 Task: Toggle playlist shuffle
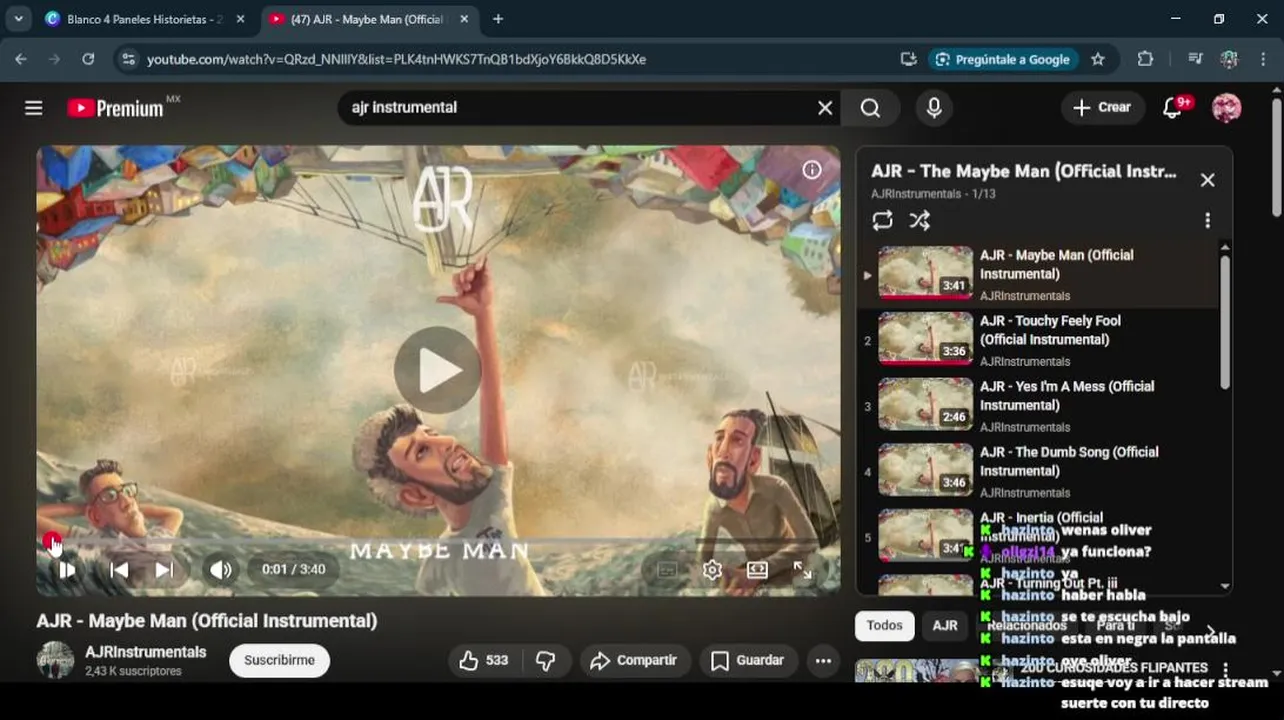pos(920,221)
